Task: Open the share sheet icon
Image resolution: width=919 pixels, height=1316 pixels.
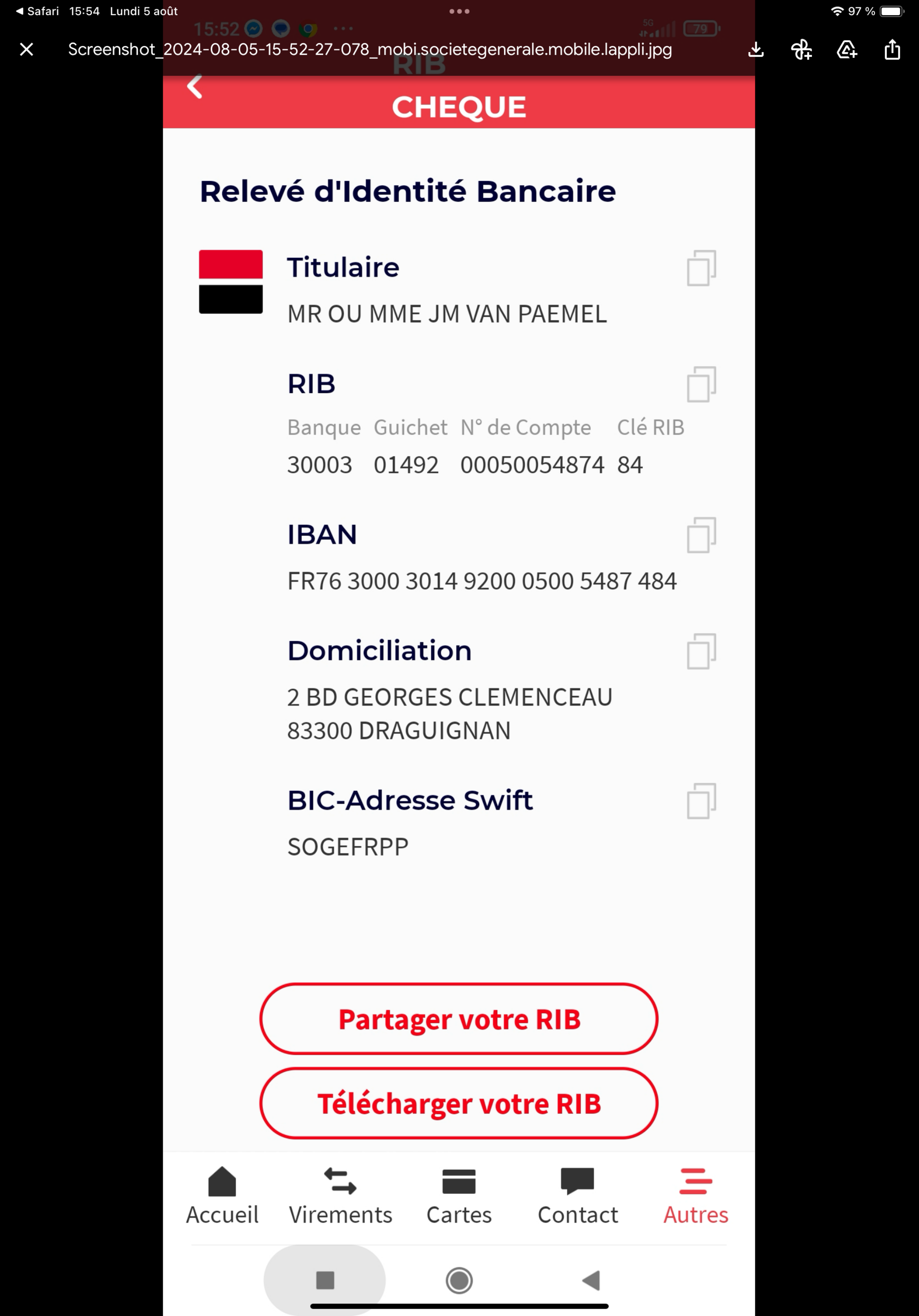Action: click(x=892, y=50)
